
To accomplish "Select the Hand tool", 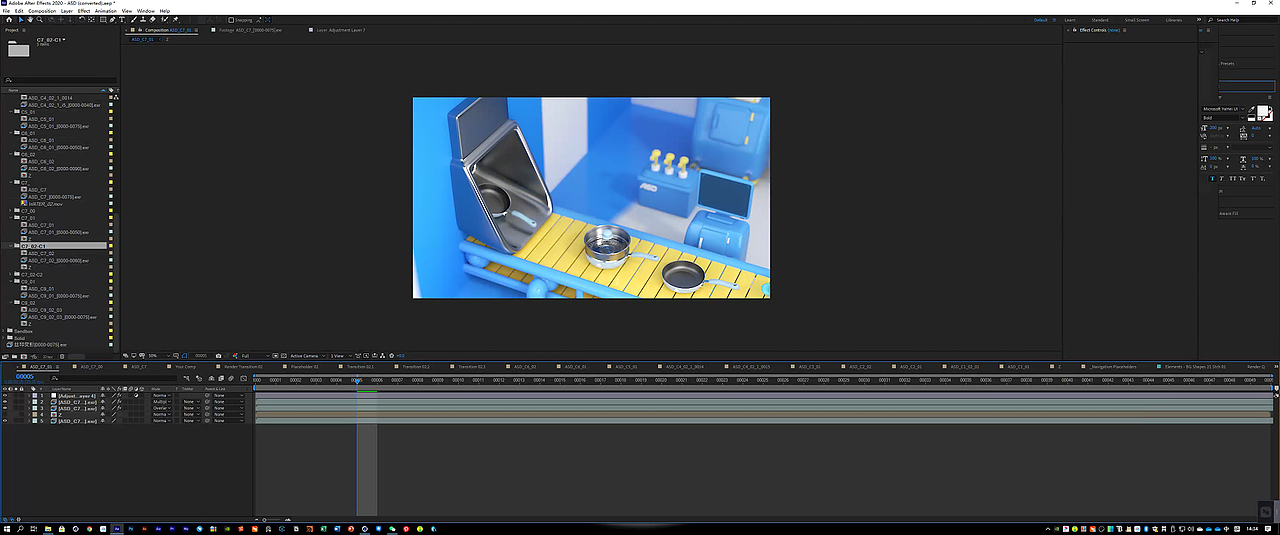I will pyautogui.click(x=30, y=19).
